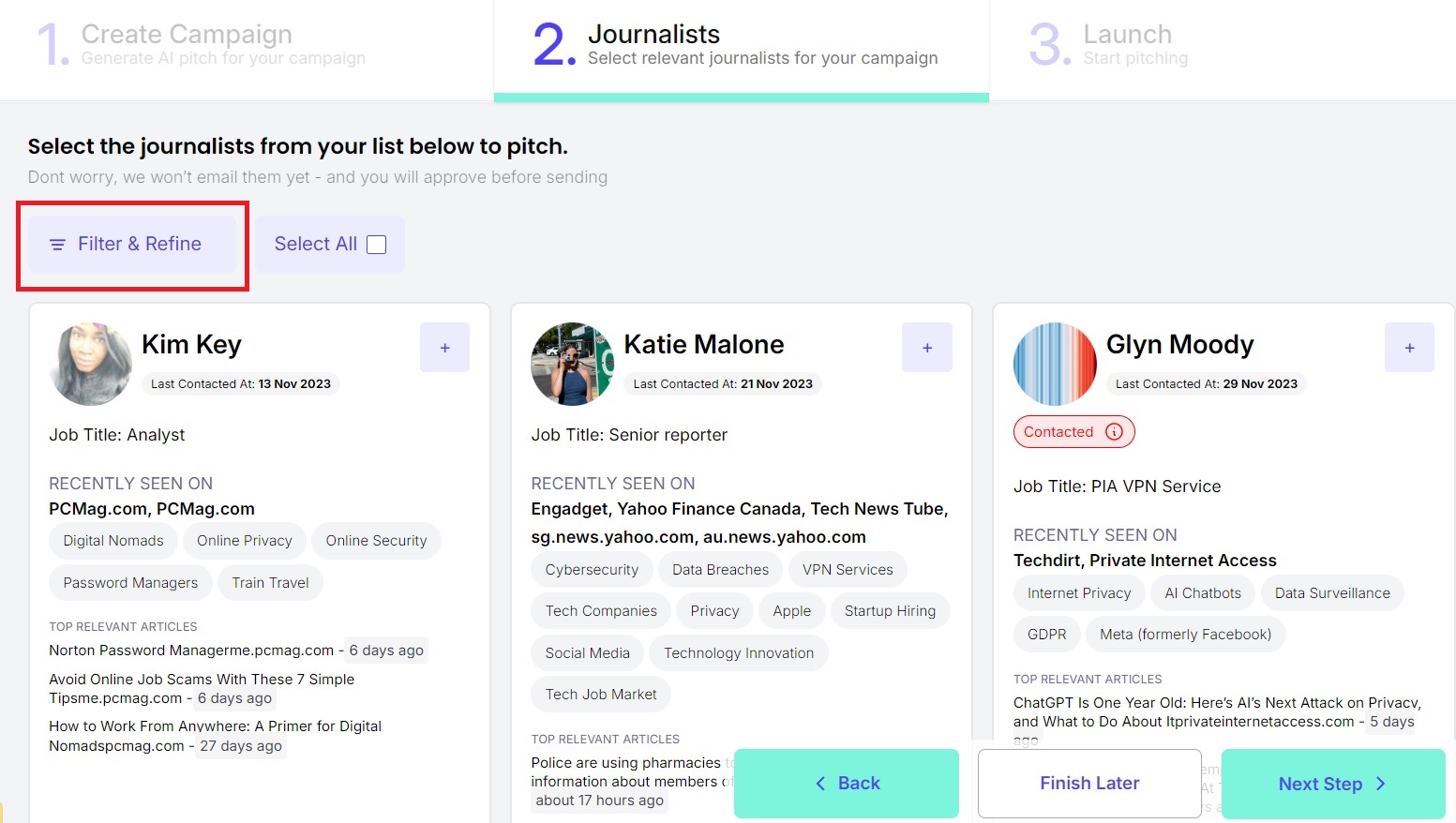Select the Technology Innovation topic tag
Image resolution: width=1456 pixels, height=823 pixels.
(739, 653)
